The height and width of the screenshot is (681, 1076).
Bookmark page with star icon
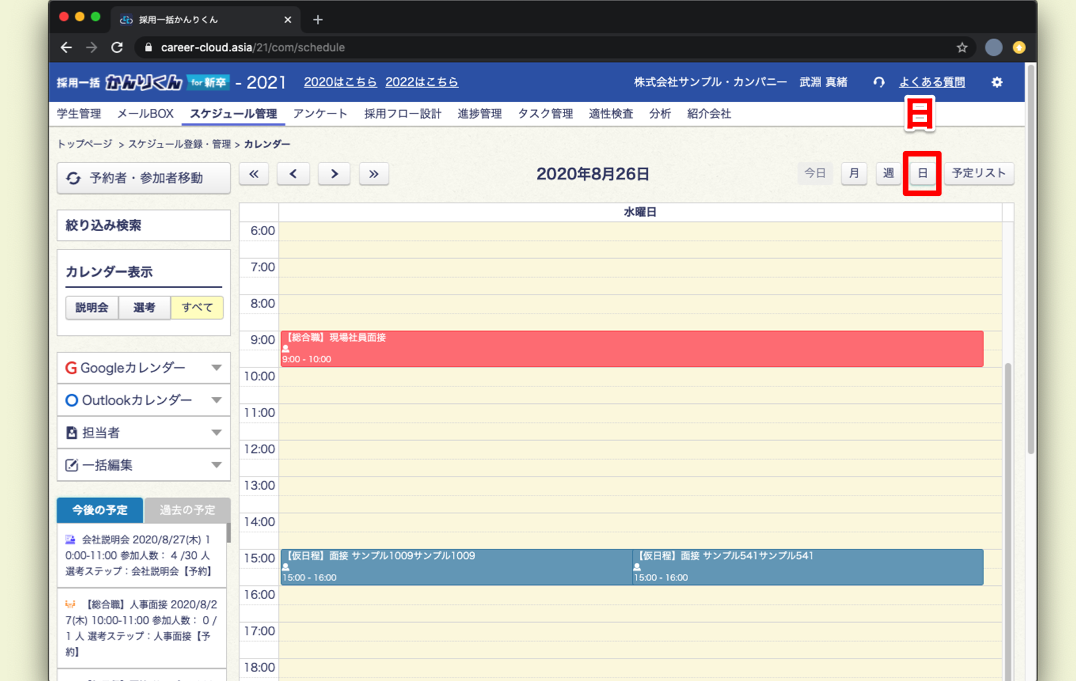(962, 47)
